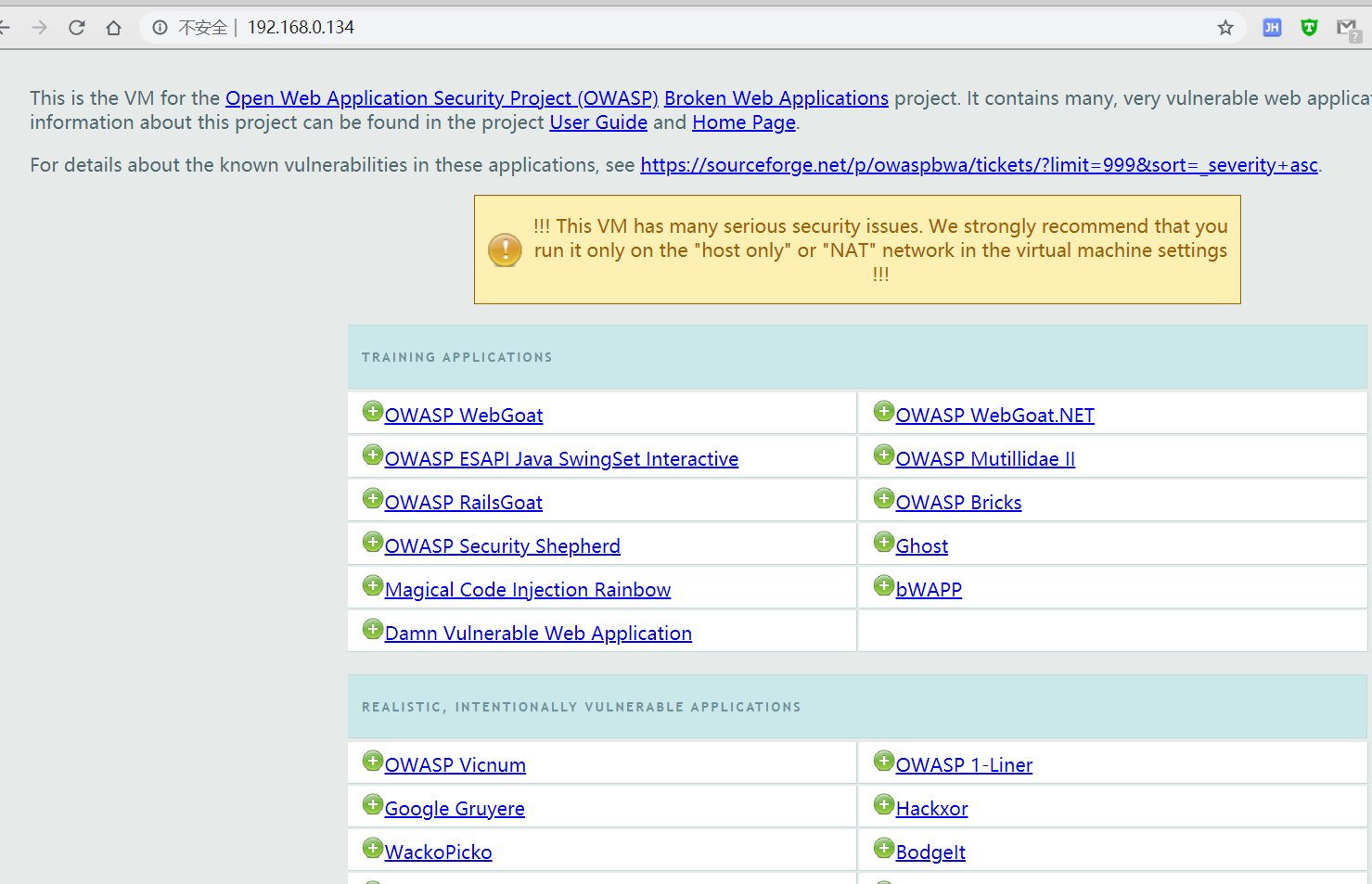Open OWASP Mutillidae II

[984, 458]
